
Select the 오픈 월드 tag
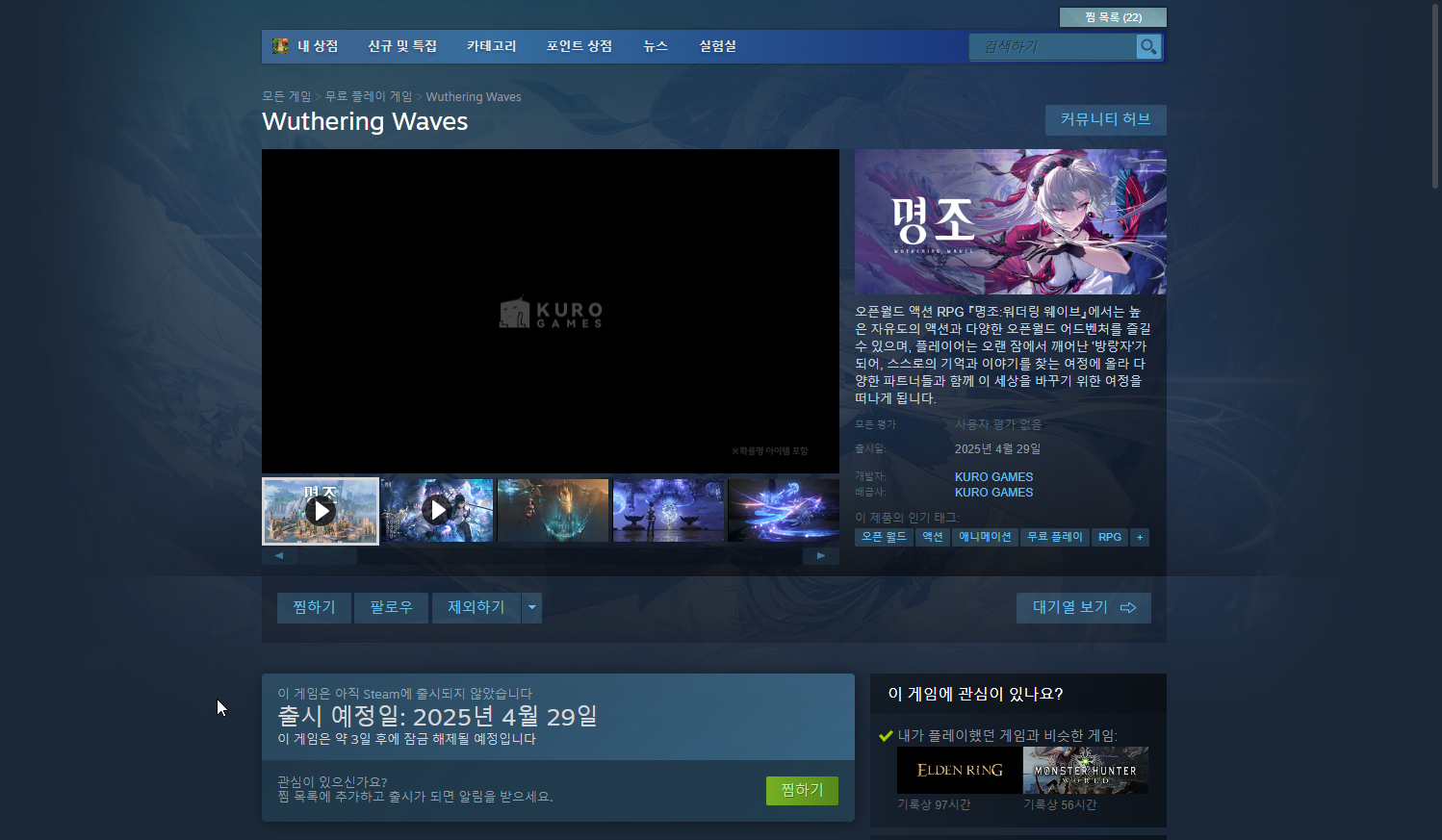click(x=884, y=537)
